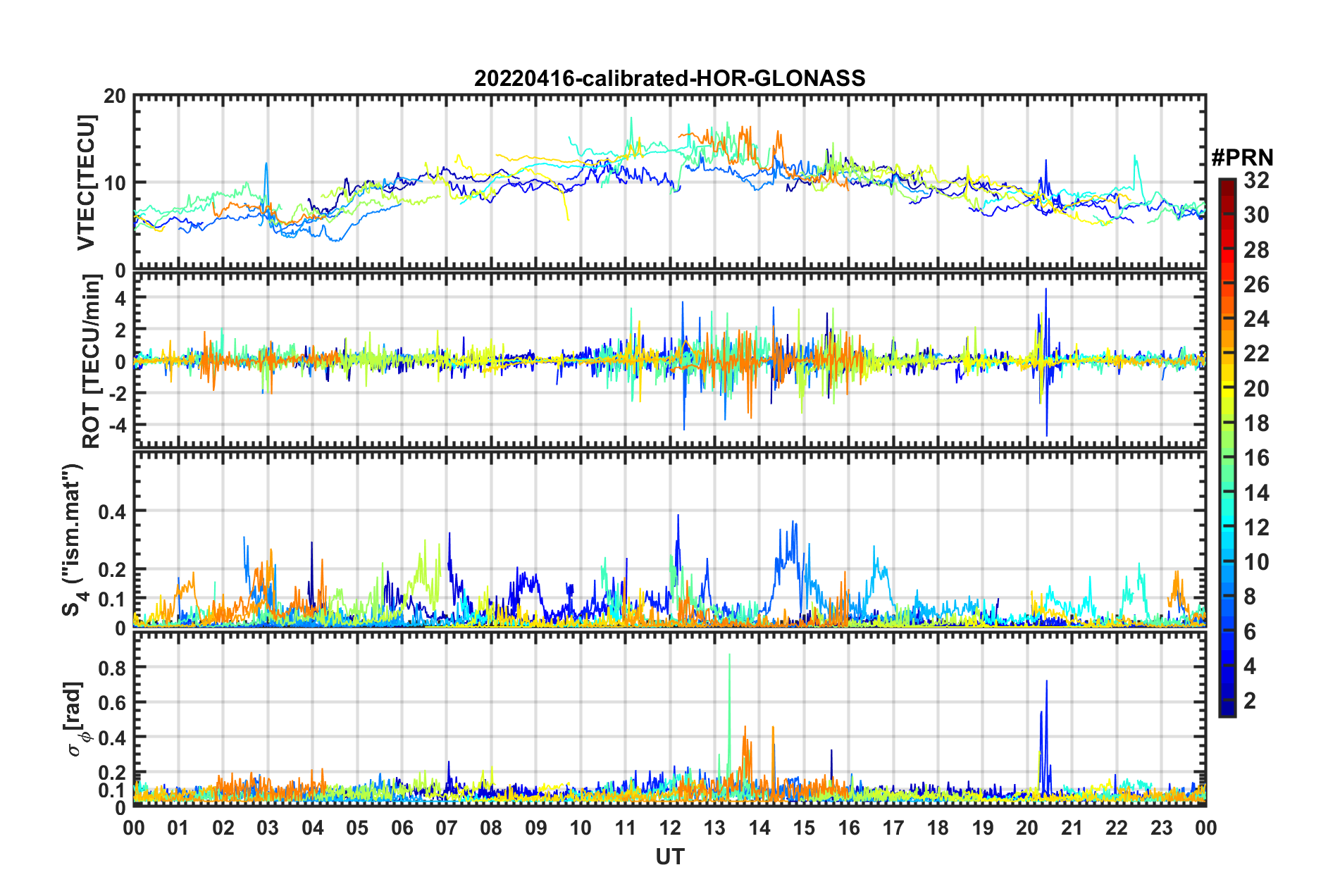The width and height of the screenshot is (1340, 896).
Task: Click the S4 y-axis tick label 0.4
Action: coord(112,511)
